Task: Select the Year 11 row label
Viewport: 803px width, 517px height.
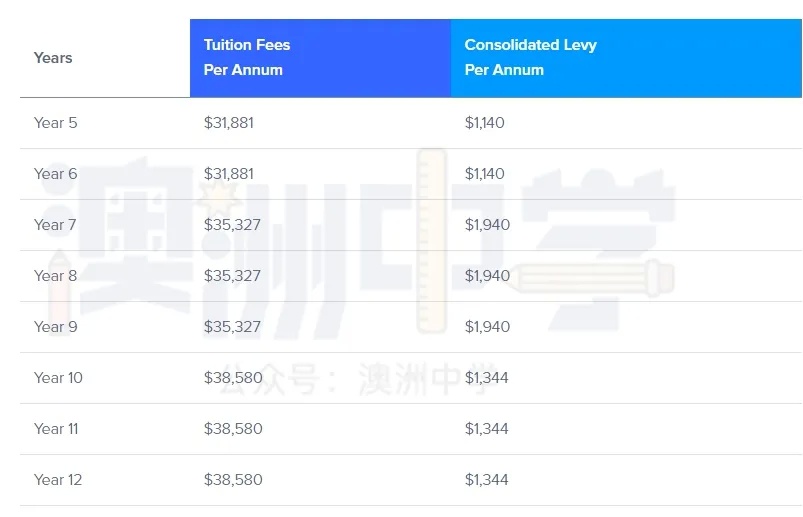Action: (56, 429)
